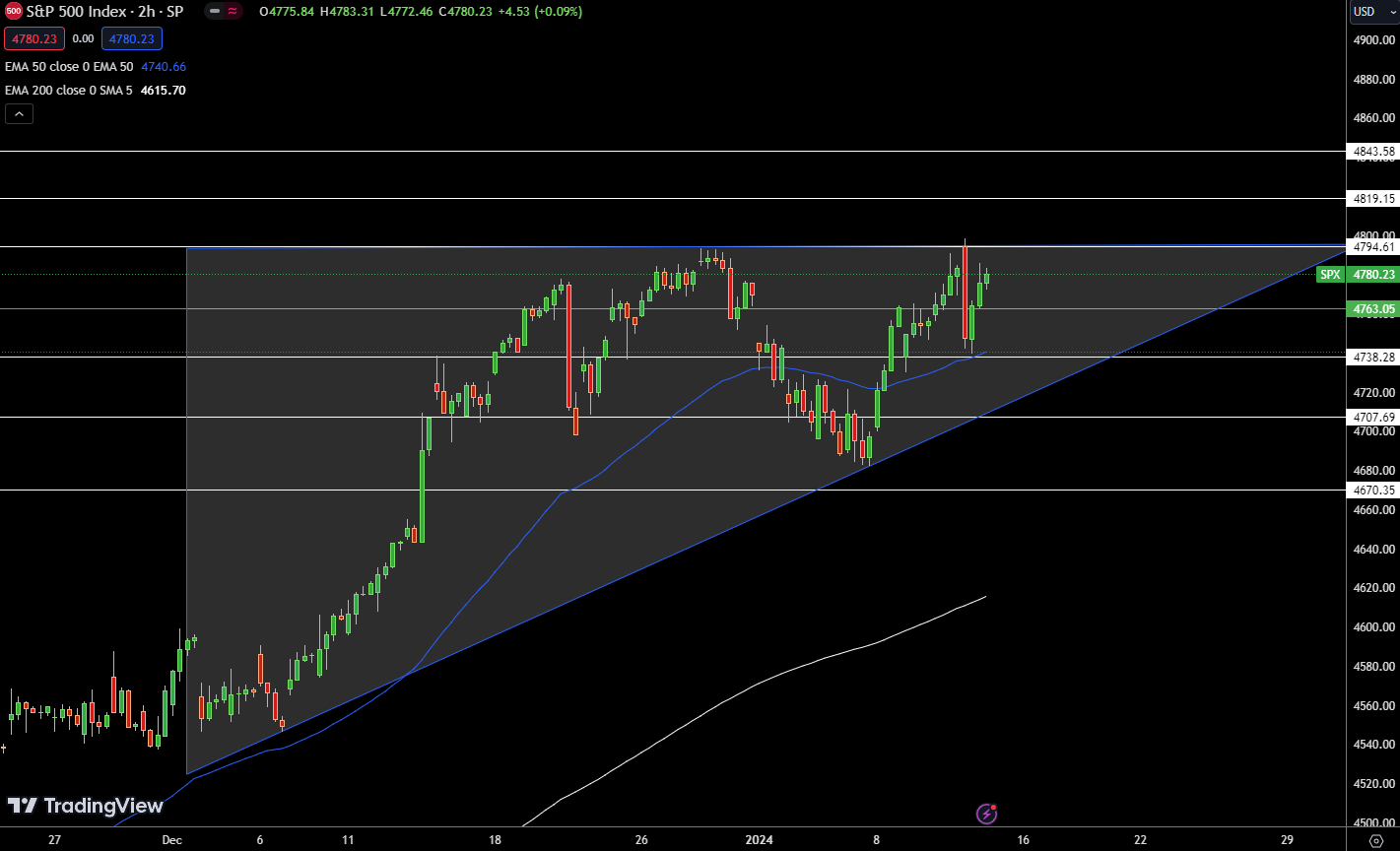1400x851 pixels.
Task: Click the 4900.00 price axis tick
Action: [1374, 40]
